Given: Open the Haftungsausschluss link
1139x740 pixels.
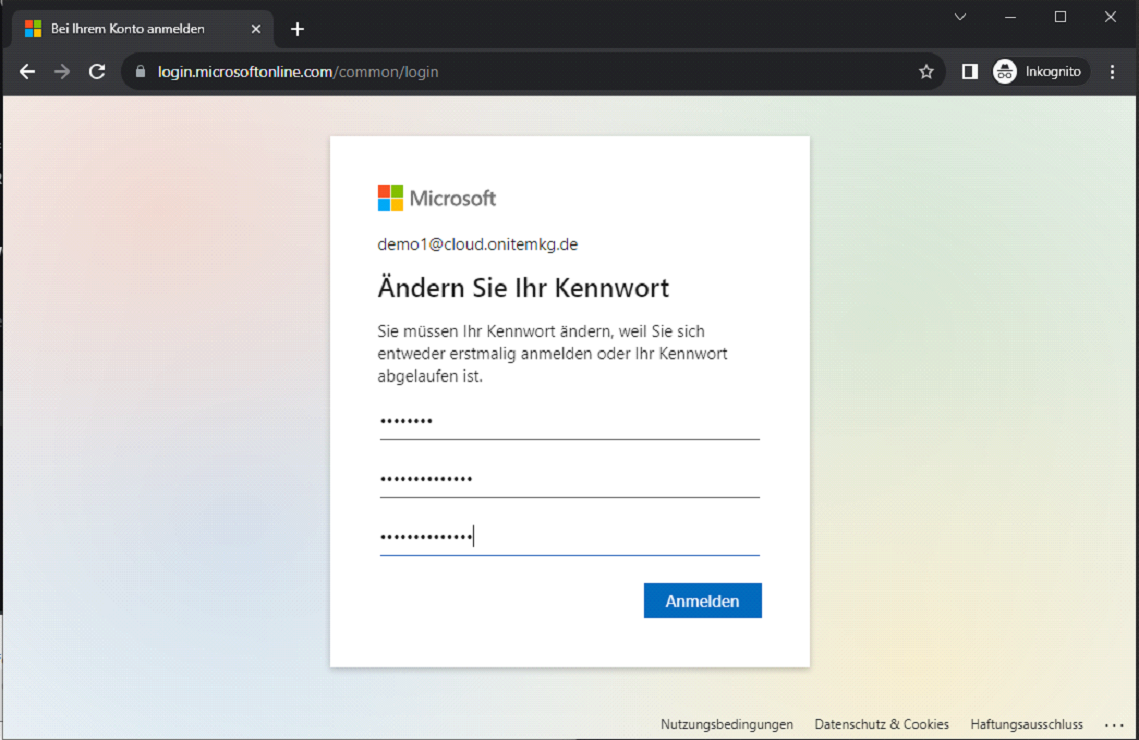Looking at the screenshot, I should pos(1026,724).
